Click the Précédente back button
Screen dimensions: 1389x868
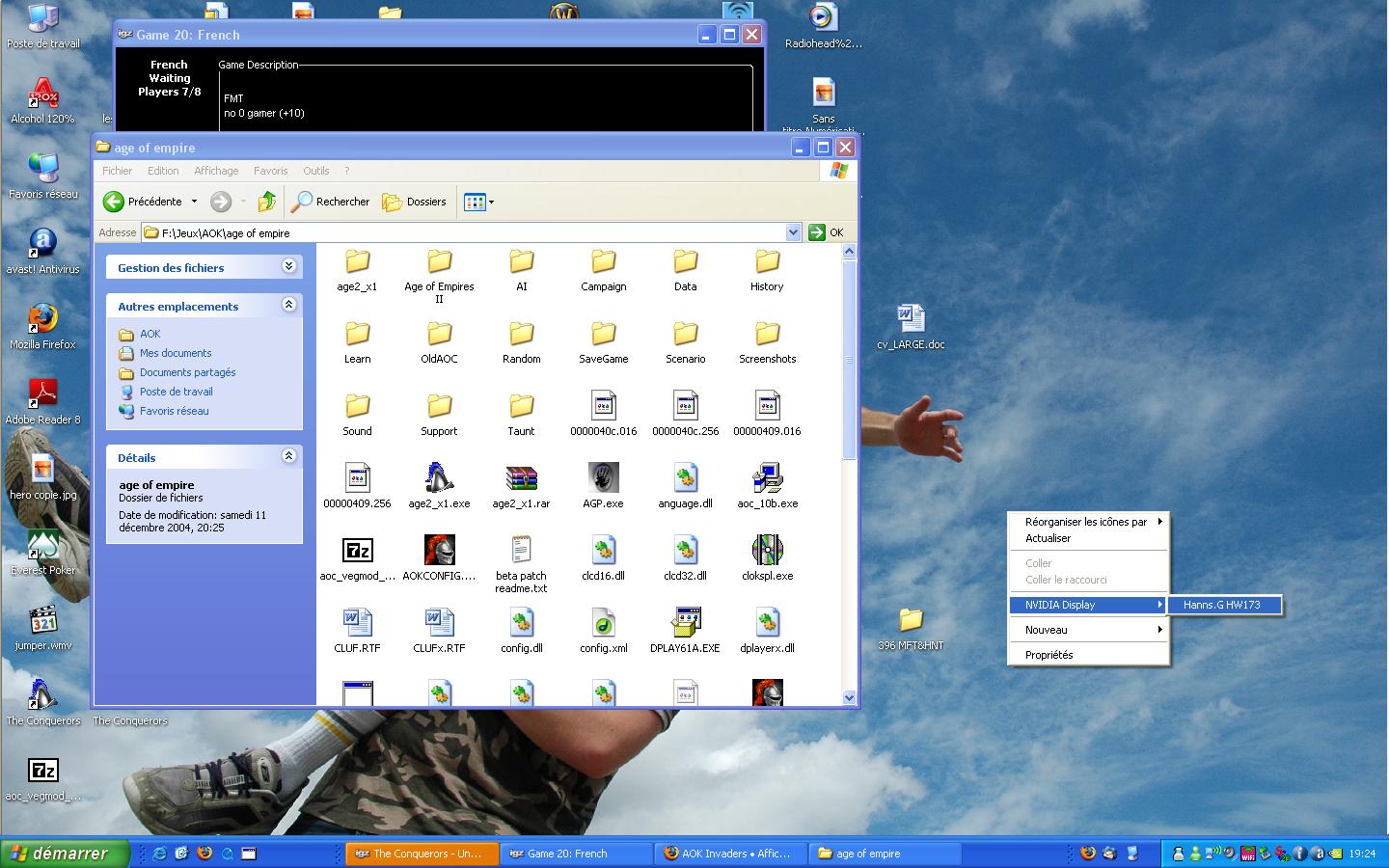tap(143, 202)
